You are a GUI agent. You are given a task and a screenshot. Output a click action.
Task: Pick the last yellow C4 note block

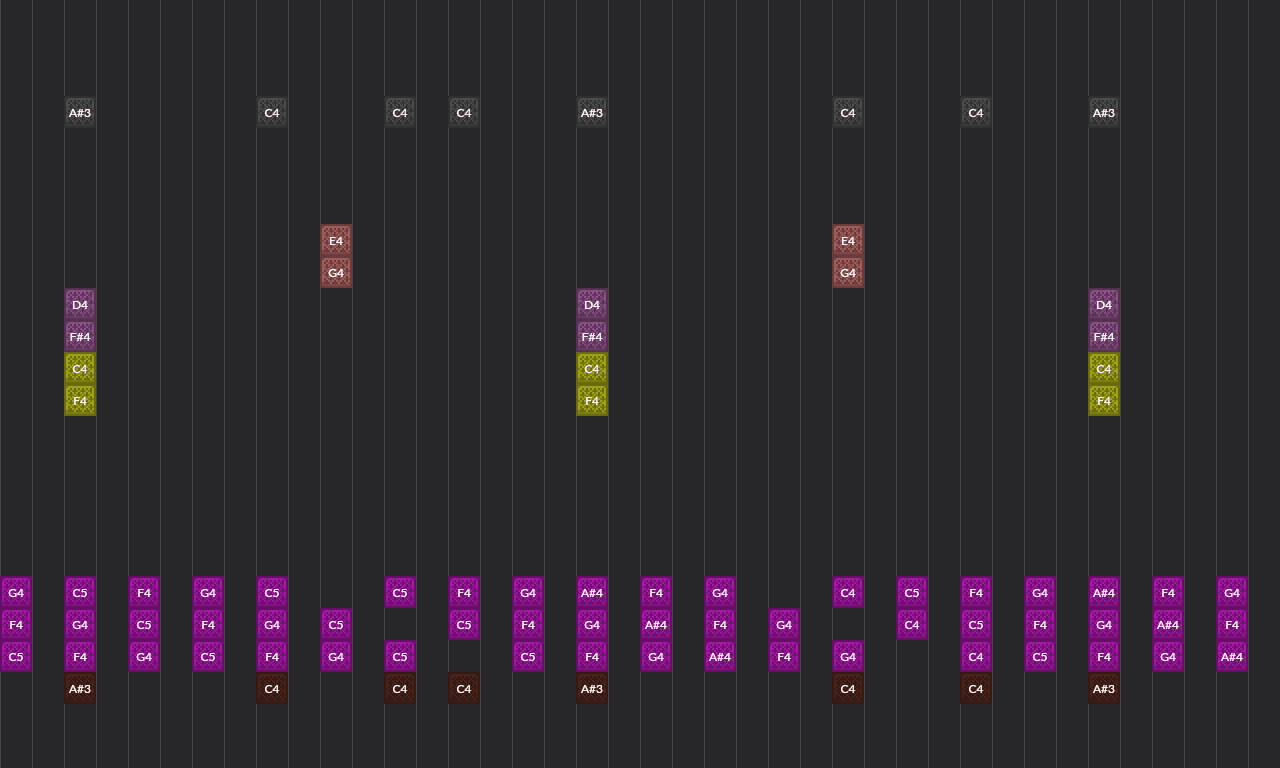(x=1104, y=369)
